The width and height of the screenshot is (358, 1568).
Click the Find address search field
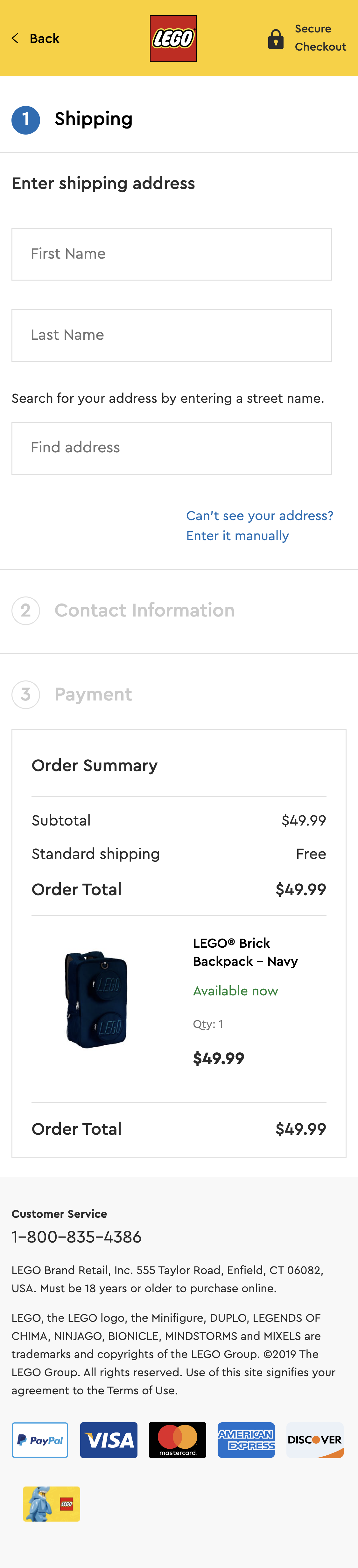coord(172,448)
